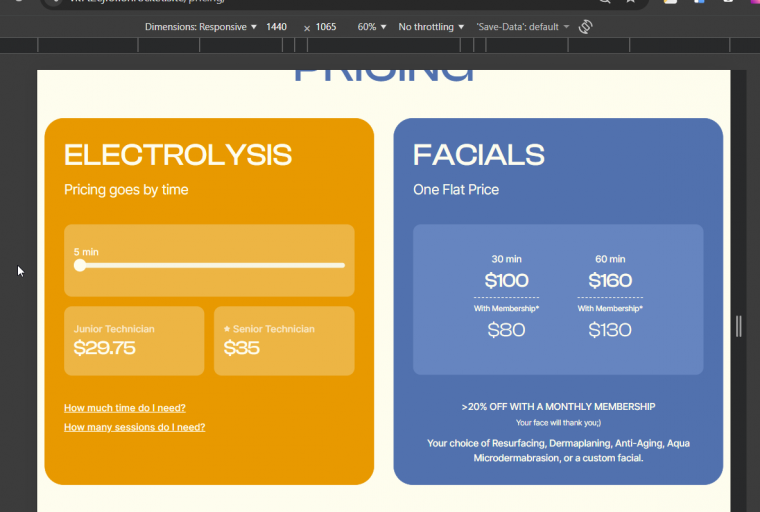Image resolution: width=760 pixels, height=512 pixels.
Task: Click the FACIALS heading
Action: coord(479,155)
